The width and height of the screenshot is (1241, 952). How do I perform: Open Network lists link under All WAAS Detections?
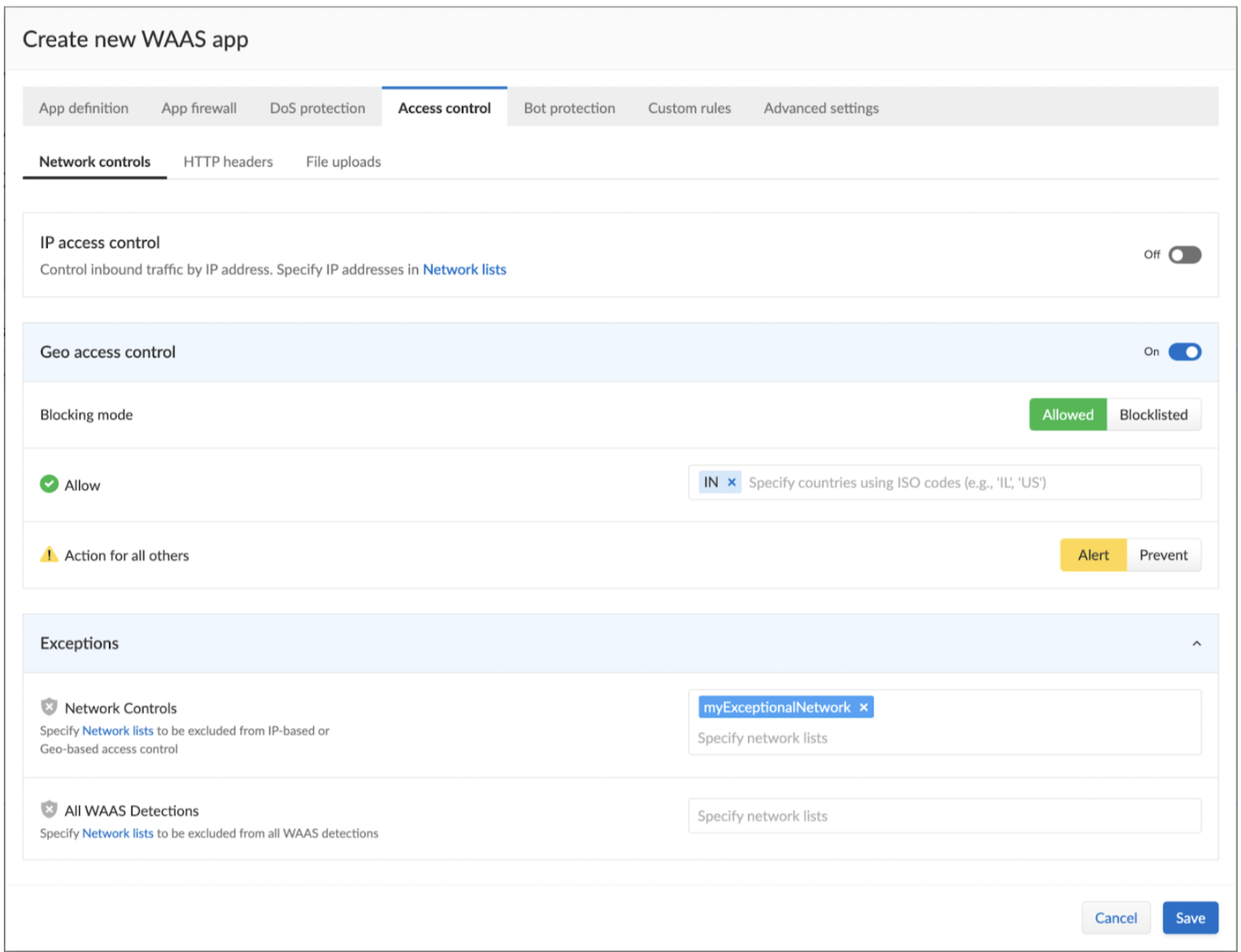118,833
